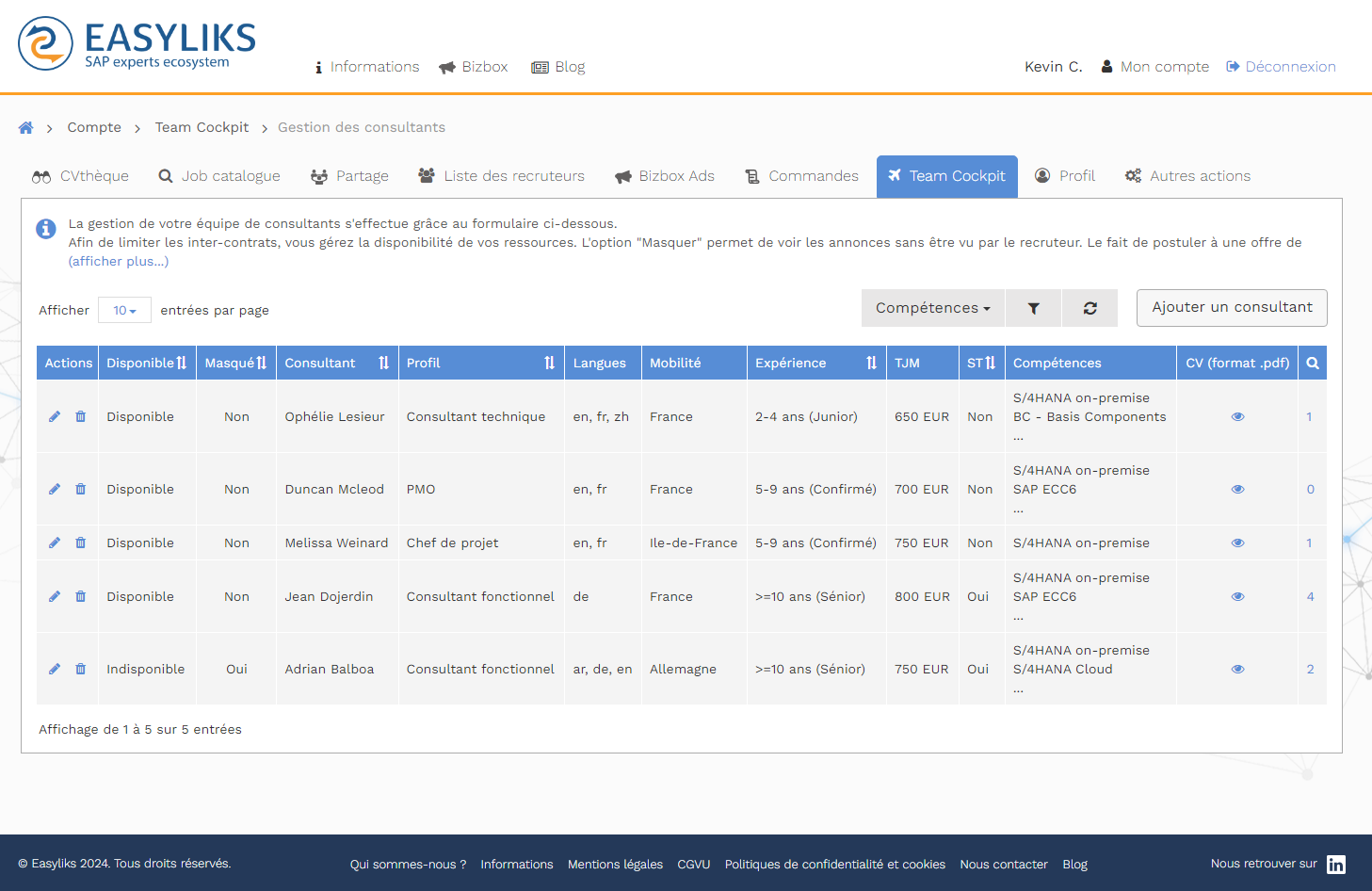Open the entries per page dropdown
The width and height of the screenshot is (1372, 891).
tap(124, 310)
